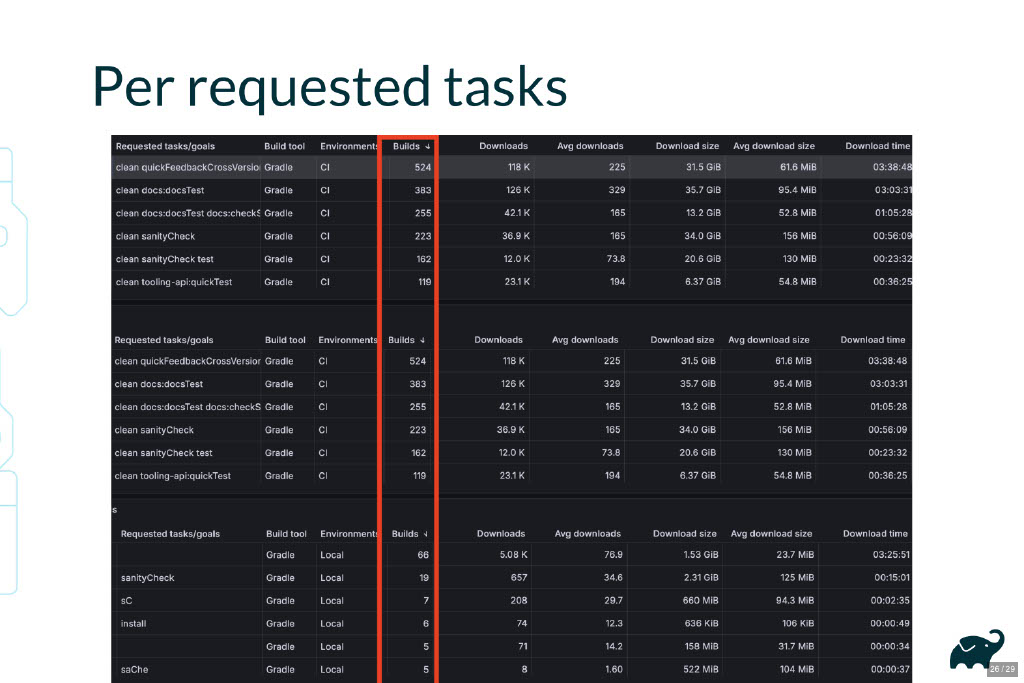Image resolution: width=1024 pixels, height=683 pixels.
Task: Click the 03:25:51 download time
Action: [x=891, y=555]
